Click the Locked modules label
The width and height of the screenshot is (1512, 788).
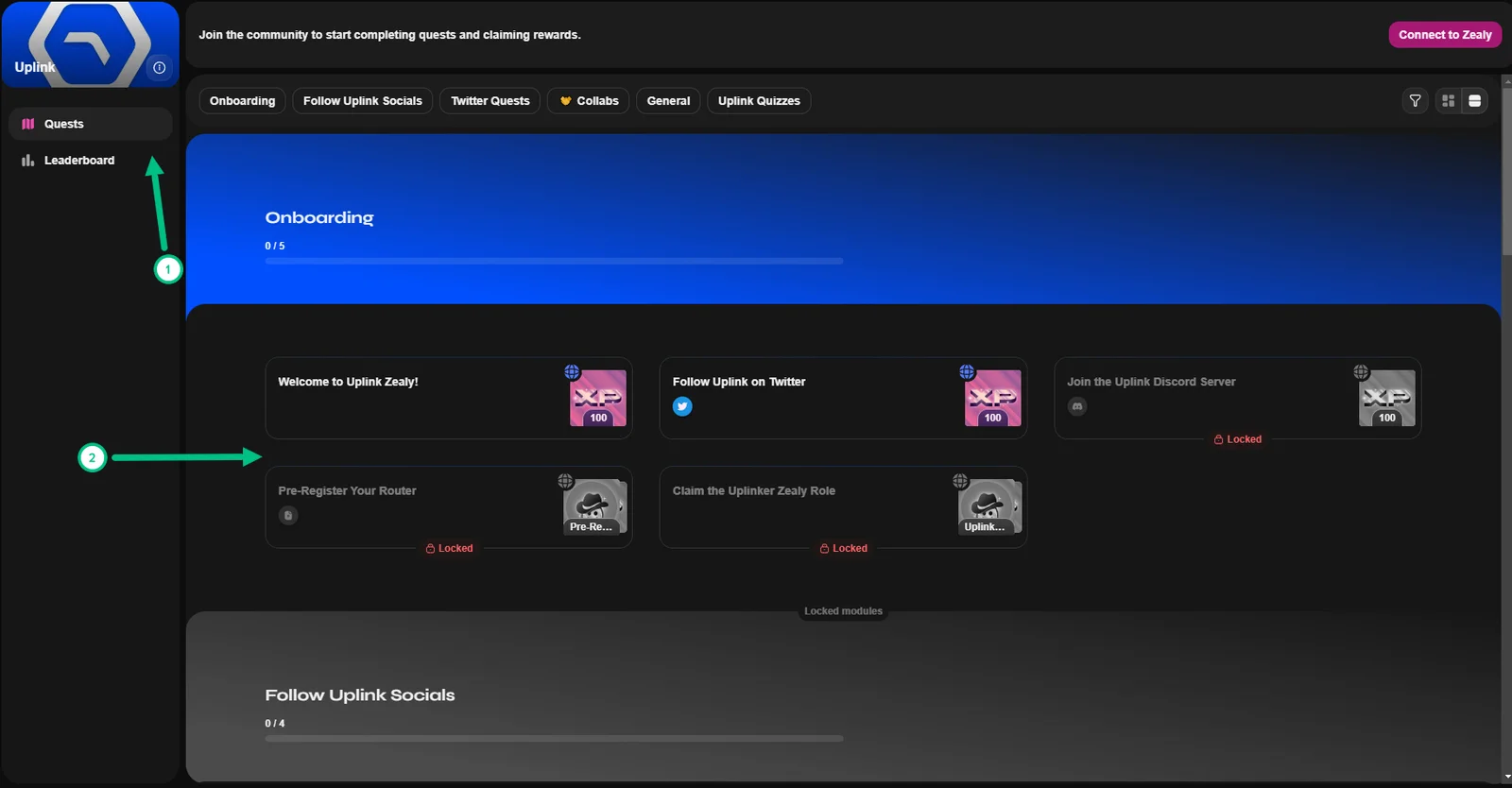843,611
